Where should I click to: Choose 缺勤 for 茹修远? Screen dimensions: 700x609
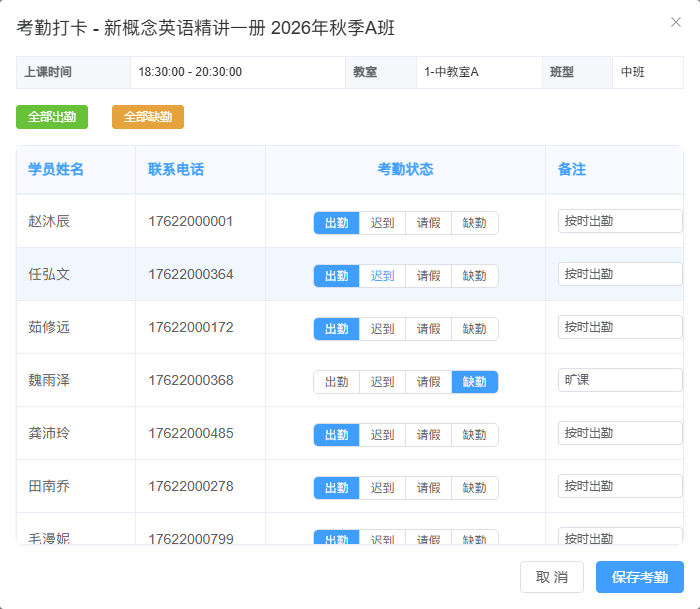(x=475, y=329)
